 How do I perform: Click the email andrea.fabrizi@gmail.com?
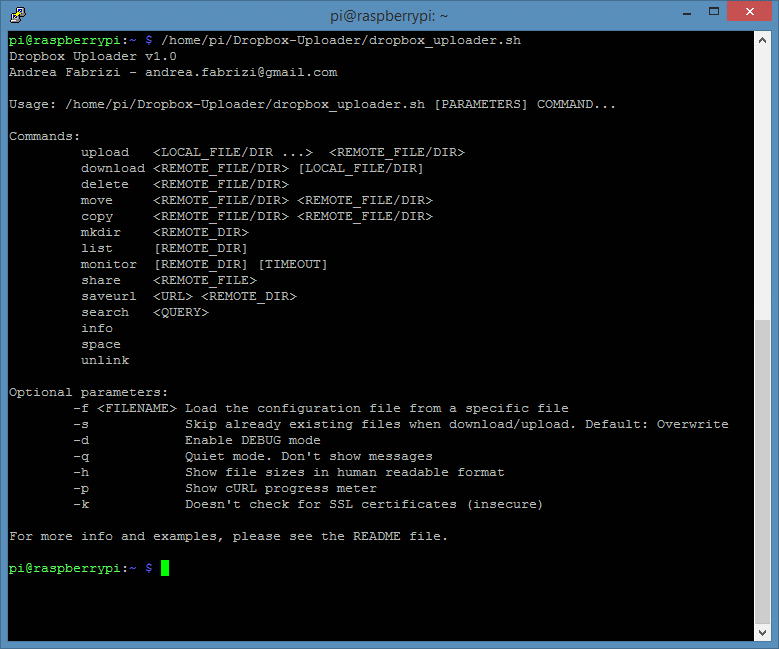(241, 73)
